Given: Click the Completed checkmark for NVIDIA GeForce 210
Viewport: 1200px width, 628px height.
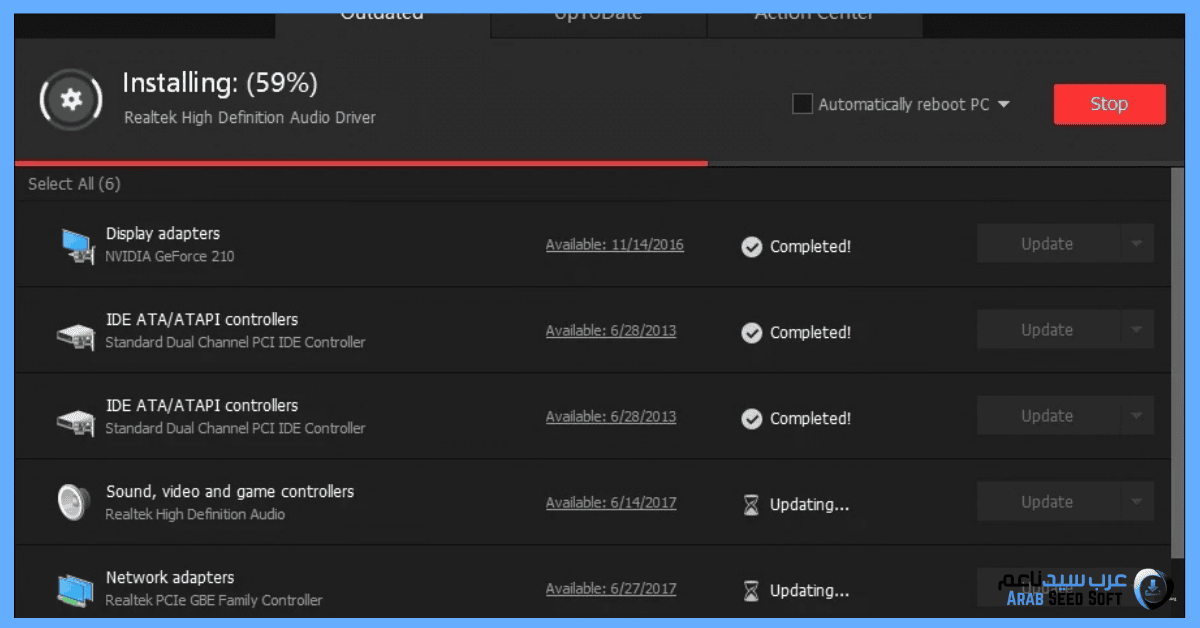Looking at the screenshot, I should [x=751, y=247].
